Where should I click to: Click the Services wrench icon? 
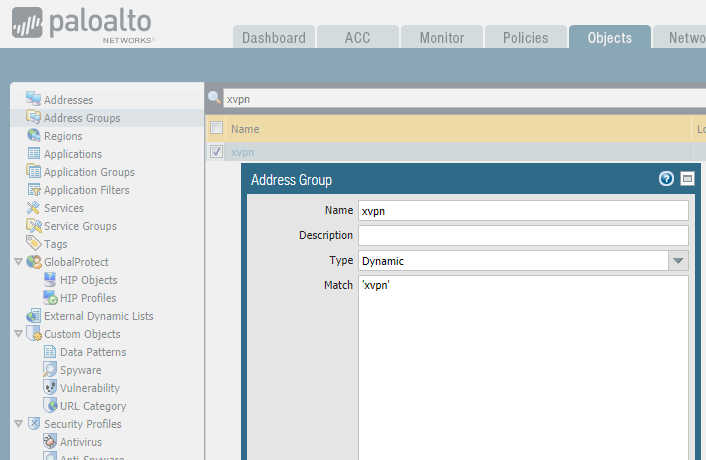tap(34, 207)
